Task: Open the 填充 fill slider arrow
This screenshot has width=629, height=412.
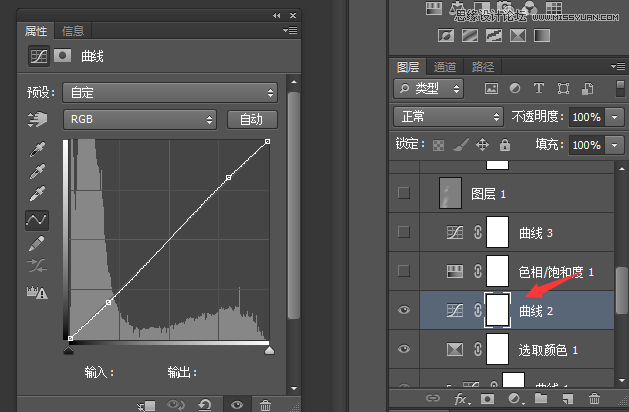Action: pyautogui.click(x=615, y=145)
